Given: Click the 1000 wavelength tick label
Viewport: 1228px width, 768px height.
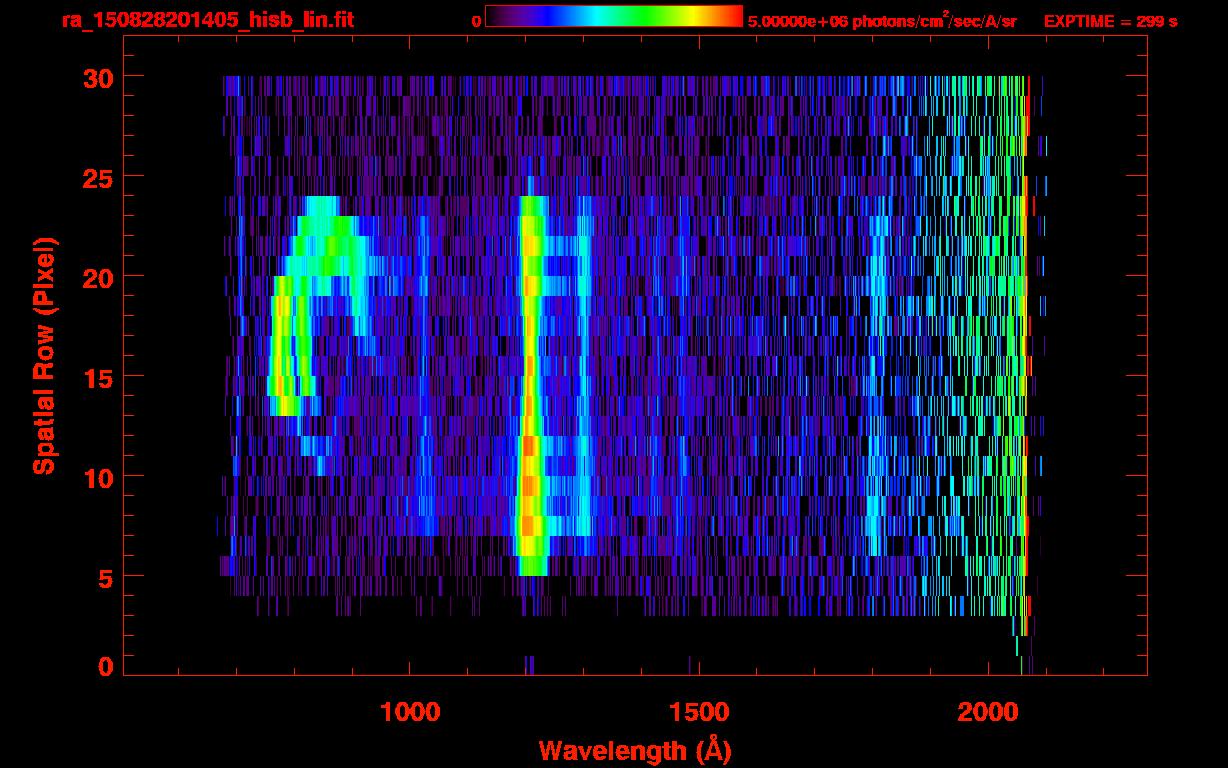Looking at the screenshot, I should [x=410, y=712].
